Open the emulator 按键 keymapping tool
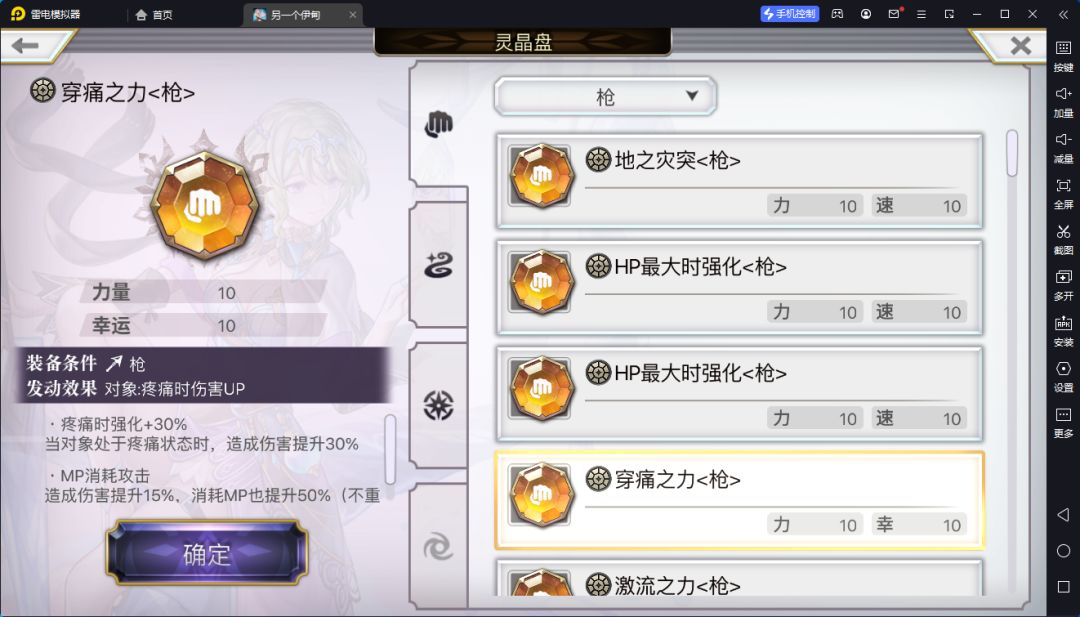Image resolution: width=1080 pixels, height=617 pixels. point(1063,55)
